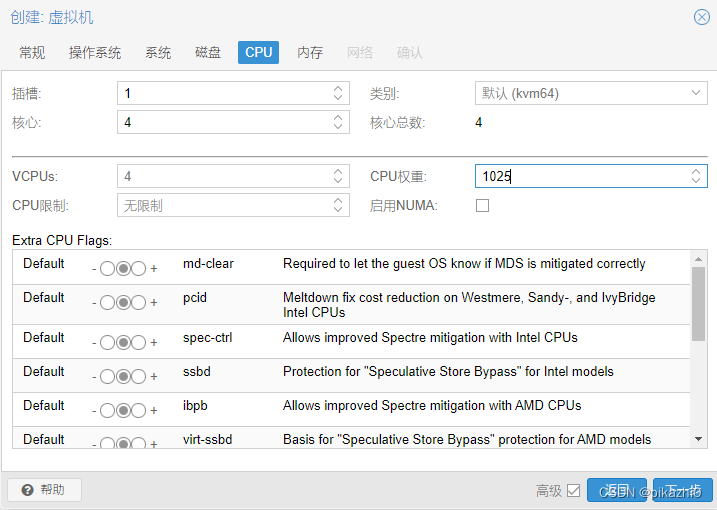
Task: Enable pcid flag with plus radio
Action: point(139,302)
